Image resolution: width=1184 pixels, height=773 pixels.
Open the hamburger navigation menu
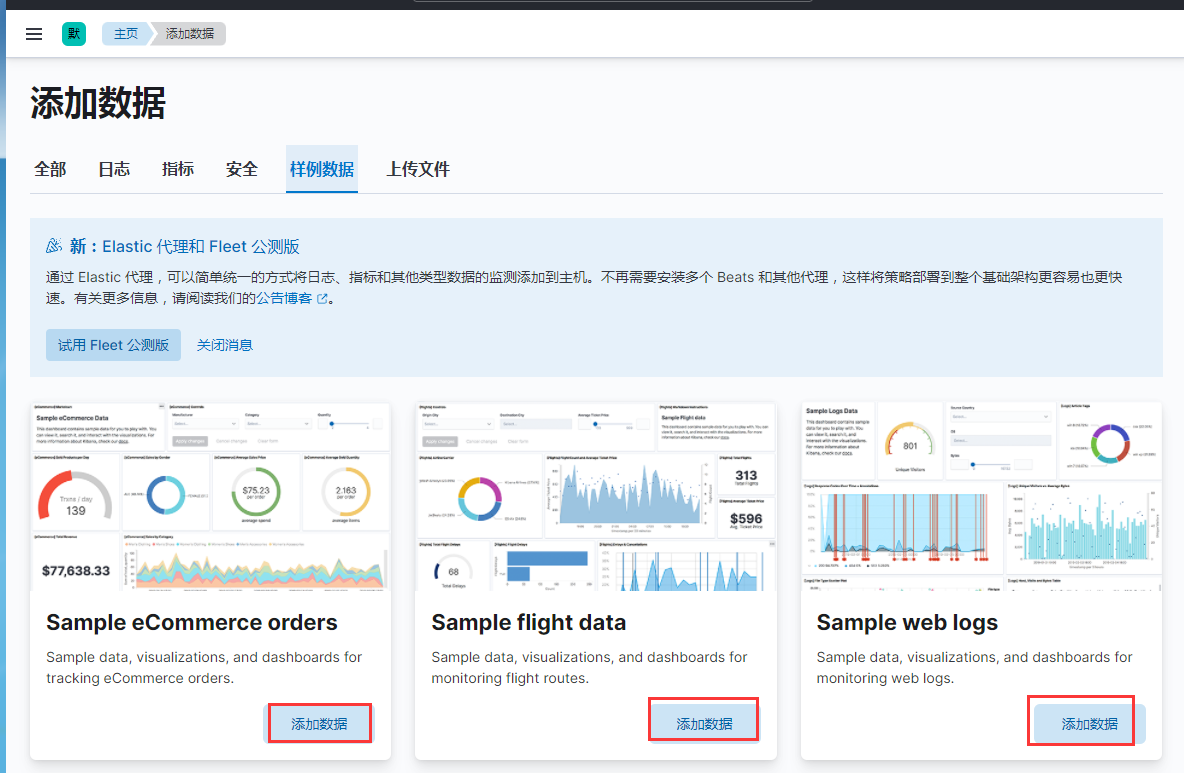point(34,34)
